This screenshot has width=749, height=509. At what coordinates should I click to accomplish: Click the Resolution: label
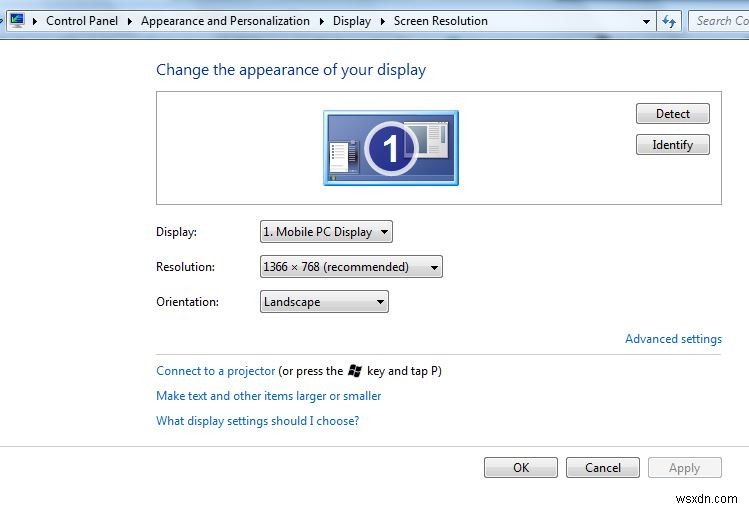pos(185,266)
